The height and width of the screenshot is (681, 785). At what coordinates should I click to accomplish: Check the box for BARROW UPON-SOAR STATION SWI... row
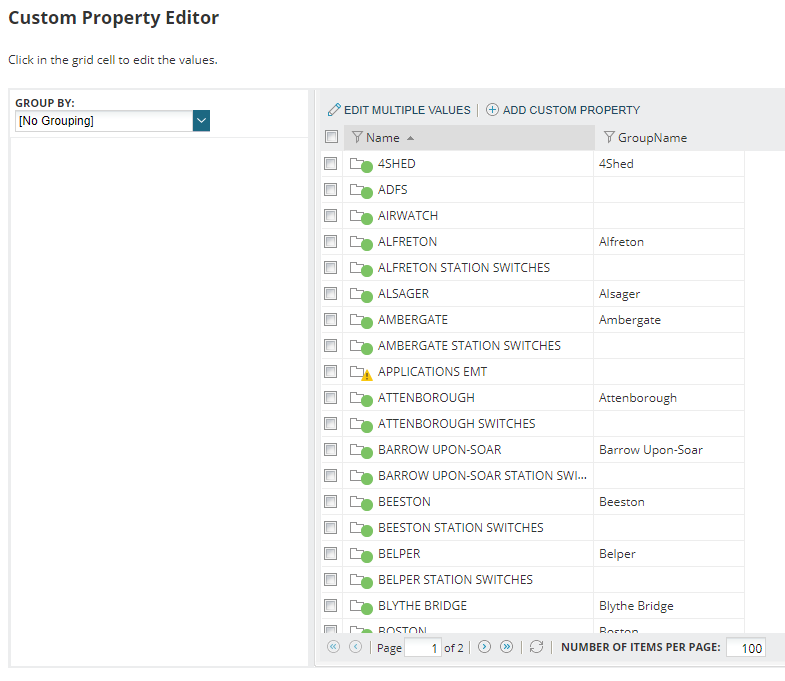(330, 475)
